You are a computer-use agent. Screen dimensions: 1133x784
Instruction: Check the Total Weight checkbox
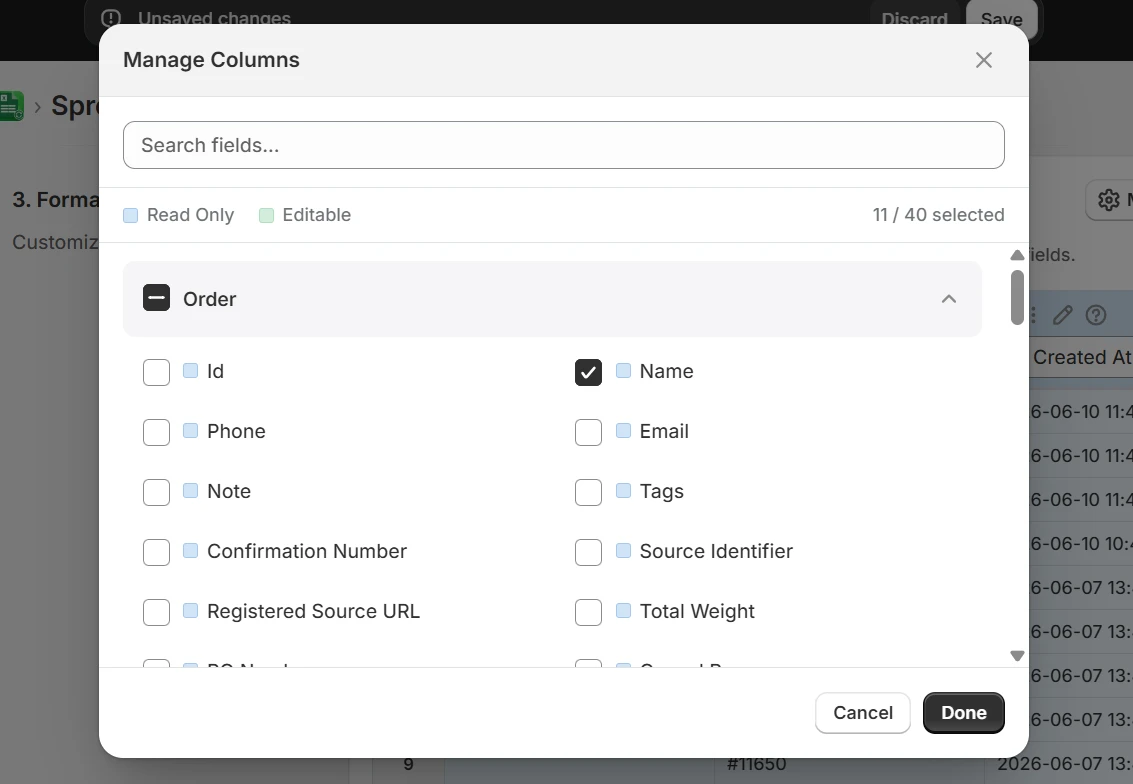588,612
